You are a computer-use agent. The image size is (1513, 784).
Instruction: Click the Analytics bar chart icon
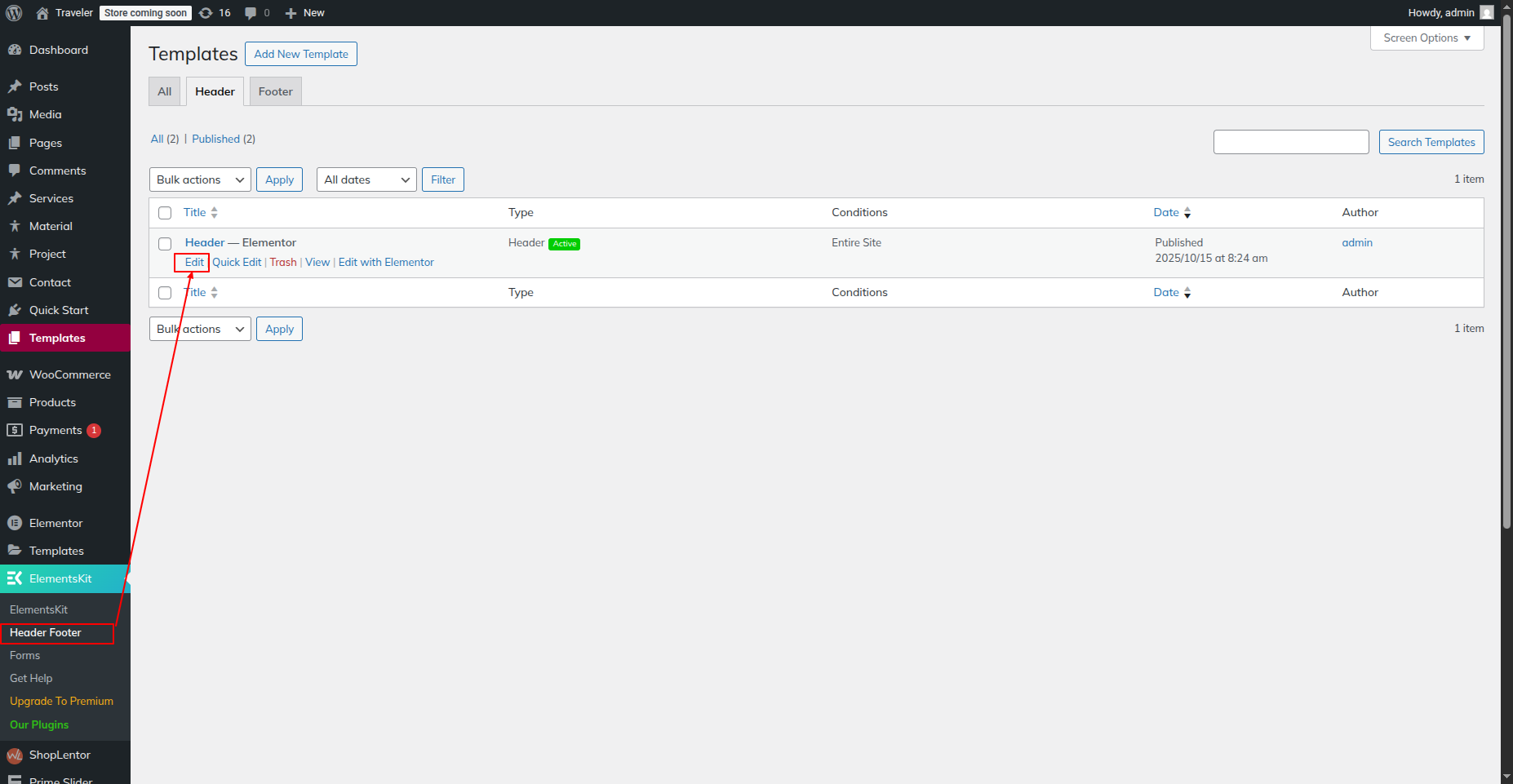click(x=15, y=458)
